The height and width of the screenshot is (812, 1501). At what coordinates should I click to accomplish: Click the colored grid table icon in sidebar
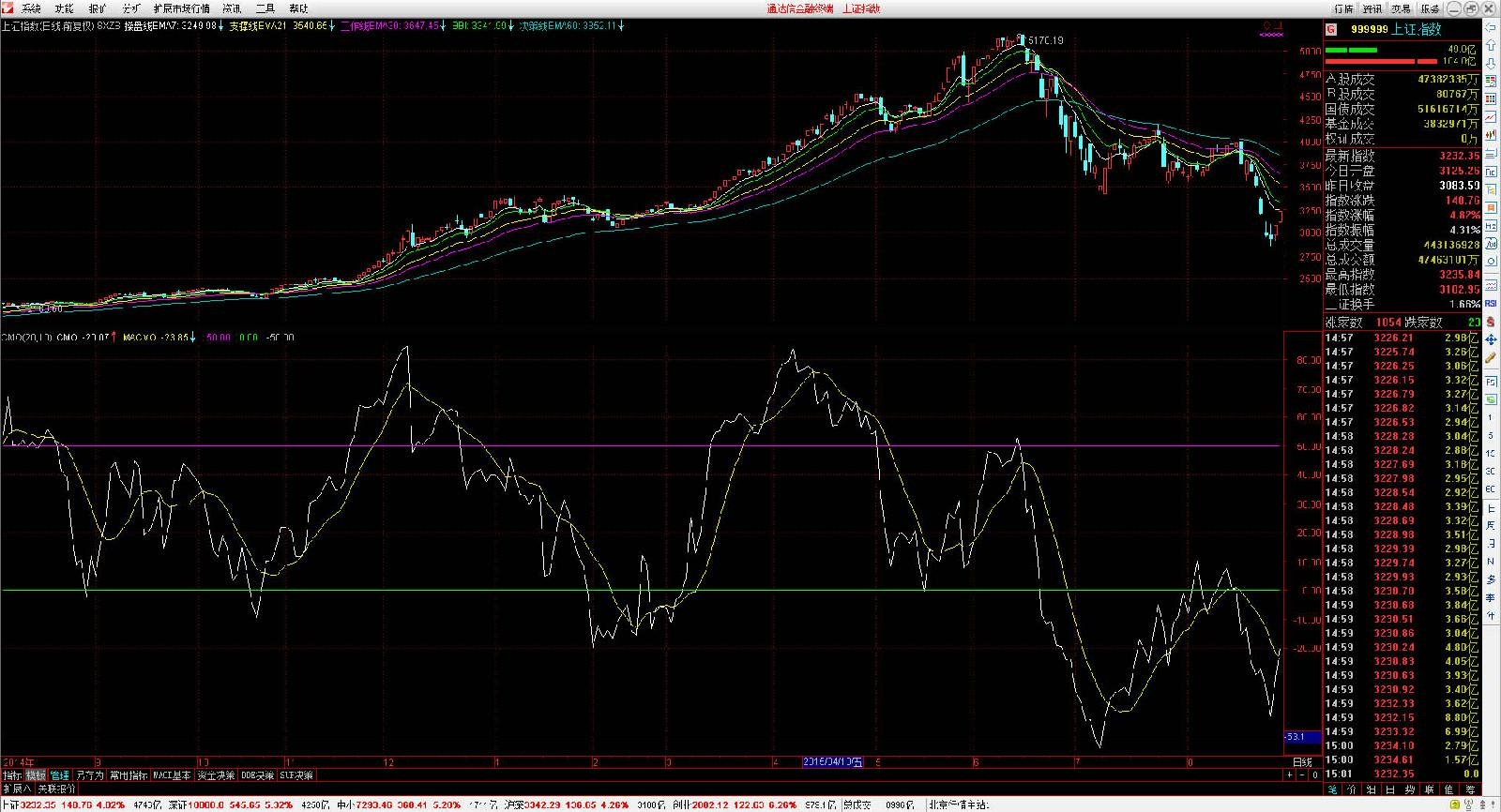pos(1491,100)
